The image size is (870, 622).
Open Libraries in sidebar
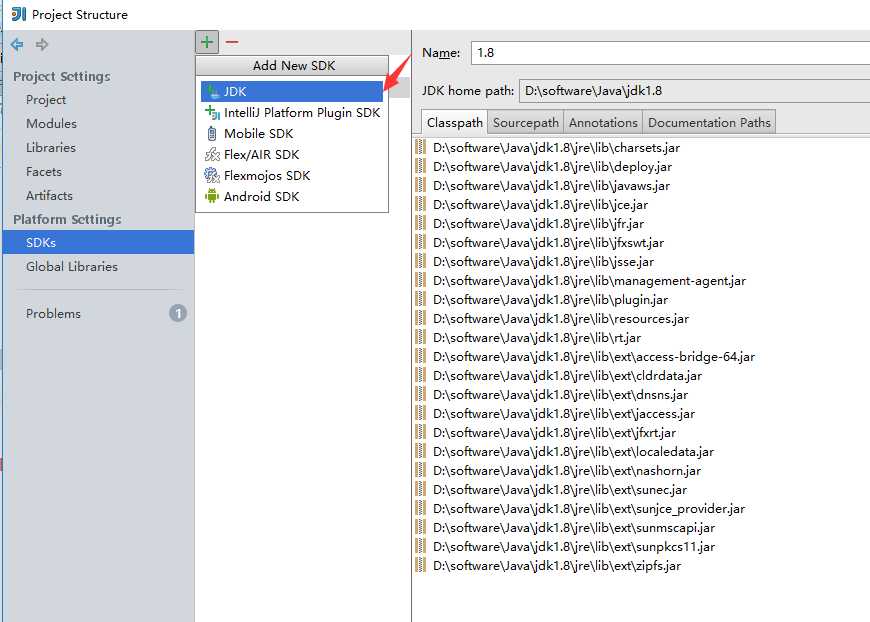pos(50,148)
